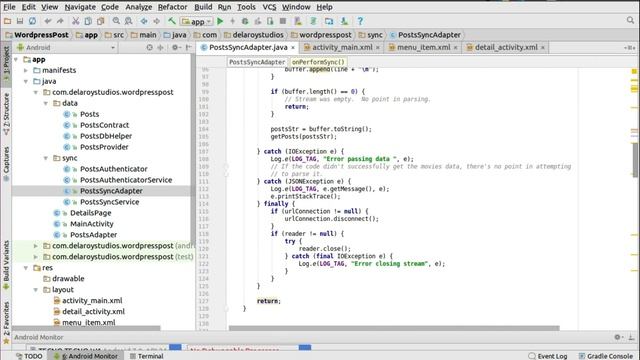
Task: Expand the manifests folder
Action: coord(26,71)
